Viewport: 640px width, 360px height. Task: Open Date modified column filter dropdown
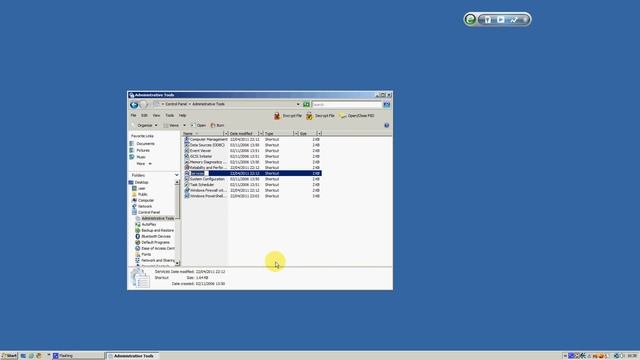pyautogui.click(x=261, y=134)
